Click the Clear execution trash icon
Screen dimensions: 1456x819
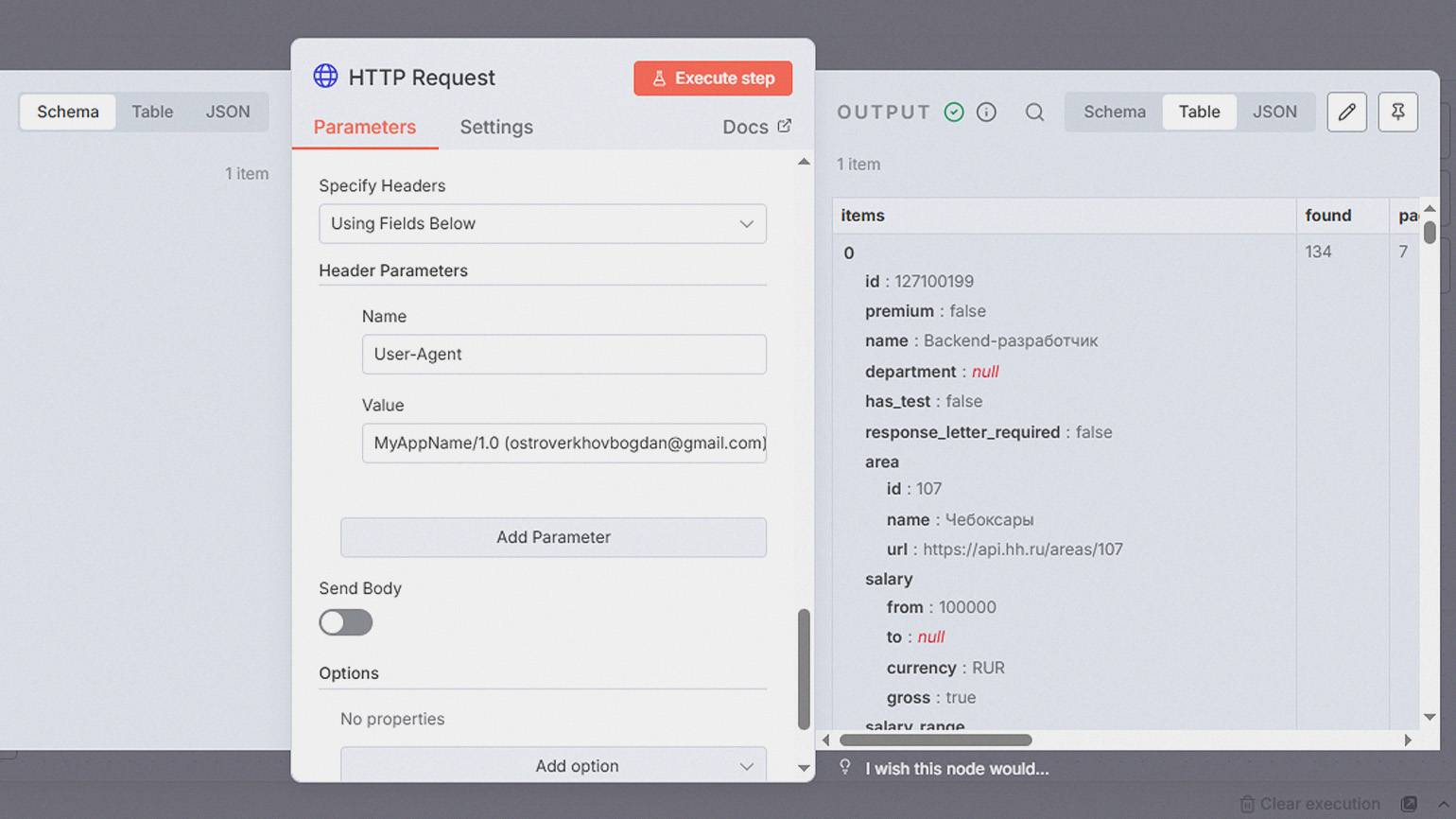[1247, 804]
